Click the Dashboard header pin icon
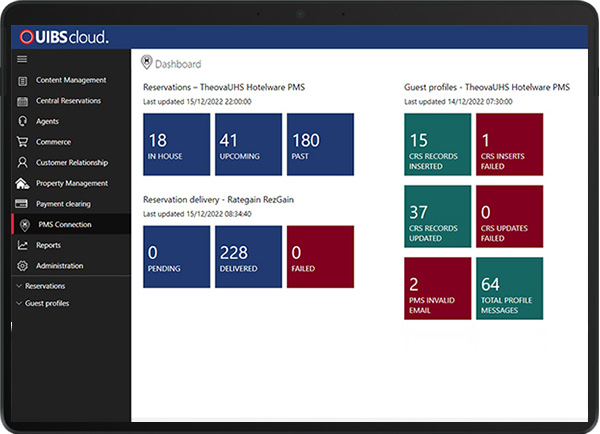This screenshot has width=600, height=434. 147,62
